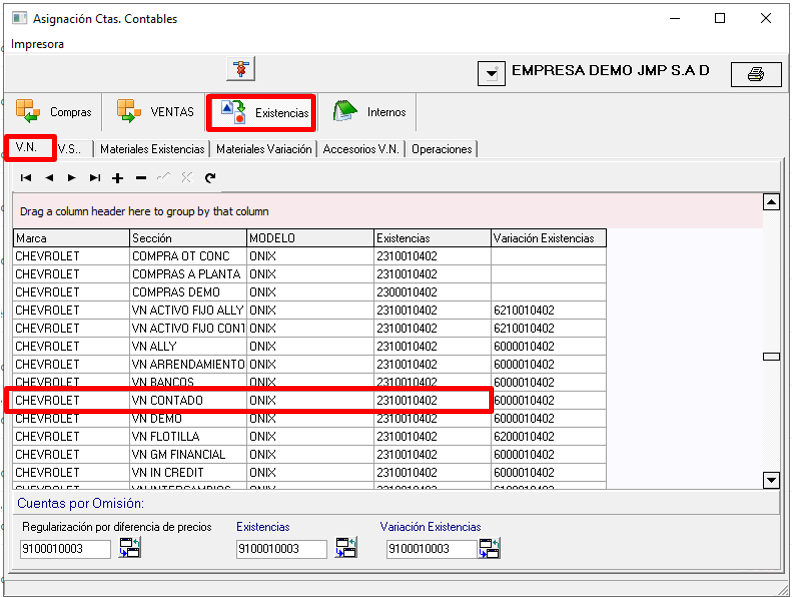Click the Variación Existencias column header

click(547, 238)
